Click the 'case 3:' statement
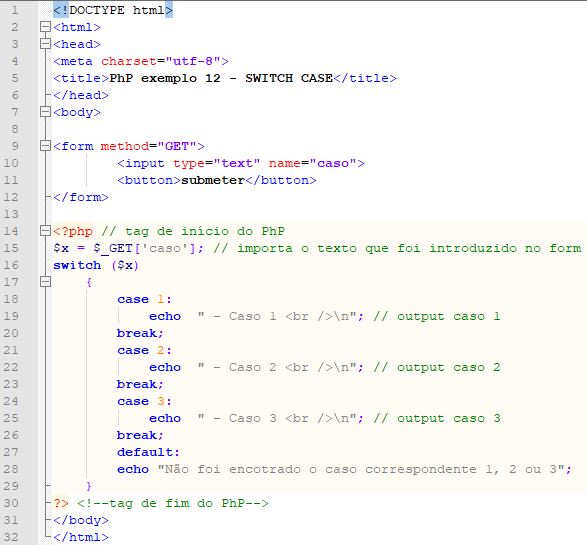 click(x=145, y=401)
